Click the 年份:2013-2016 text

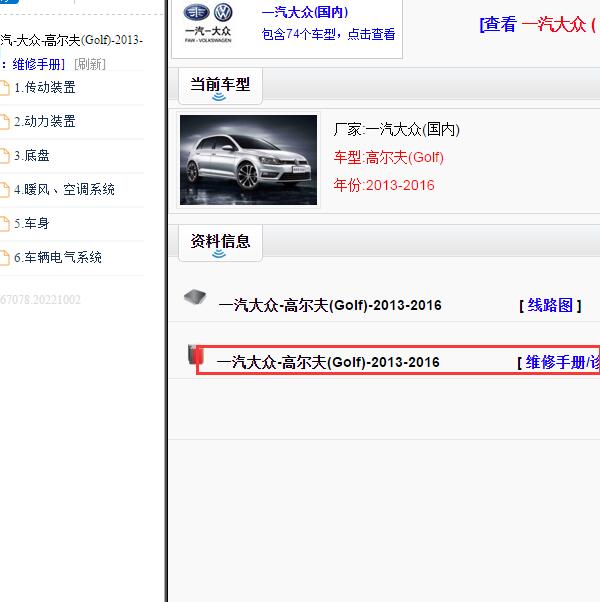pyautogui.click(x=384, y=185)
